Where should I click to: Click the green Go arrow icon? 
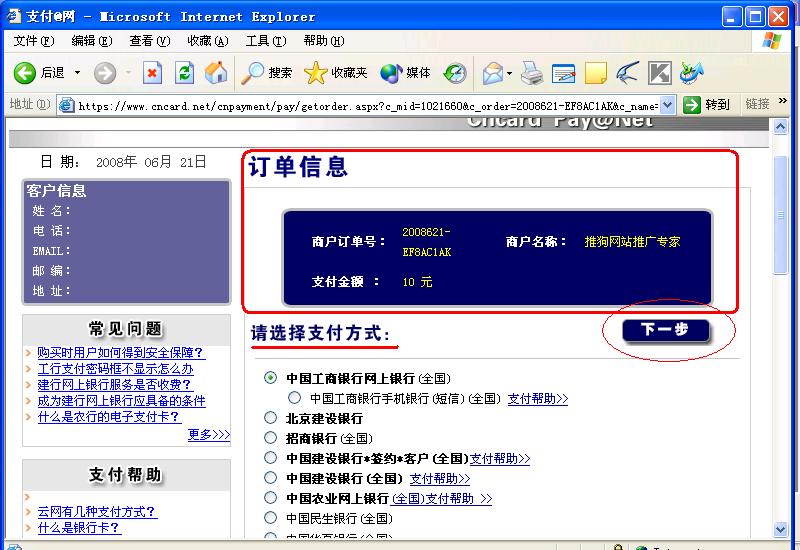pos(691,105)
